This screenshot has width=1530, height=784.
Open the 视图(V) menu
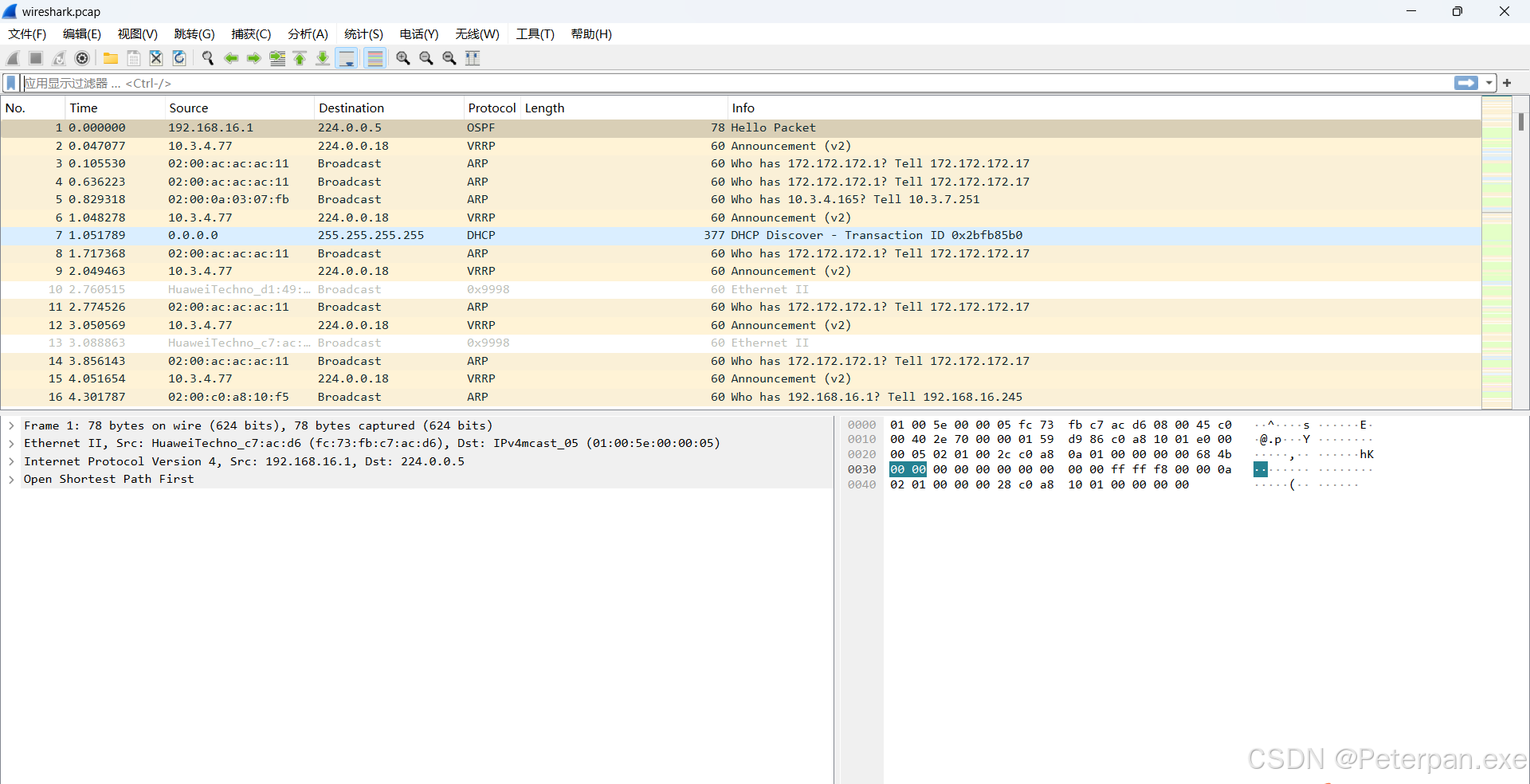138,34
